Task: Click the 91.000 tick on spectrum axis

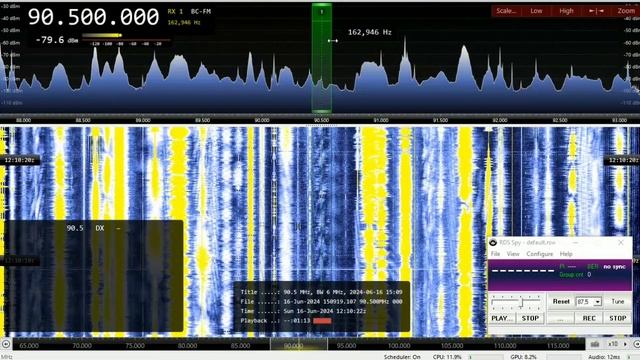Action: click(x=380, y=120)
